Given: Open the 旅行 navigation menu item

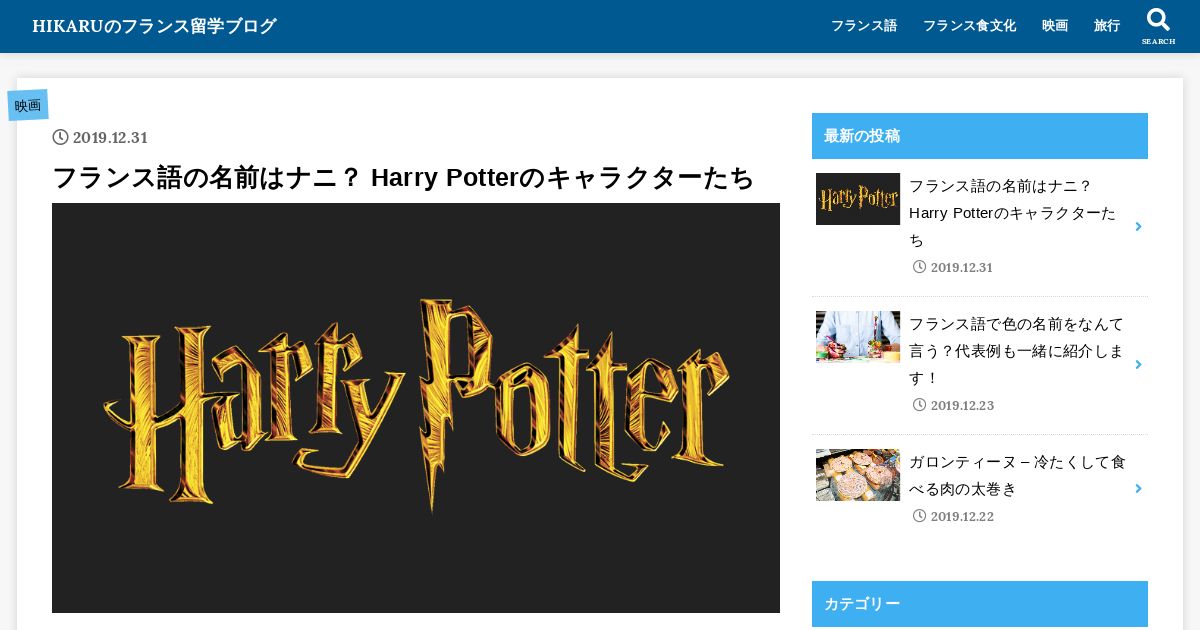Looking at the screenshot, I should tap(1107, 26).
